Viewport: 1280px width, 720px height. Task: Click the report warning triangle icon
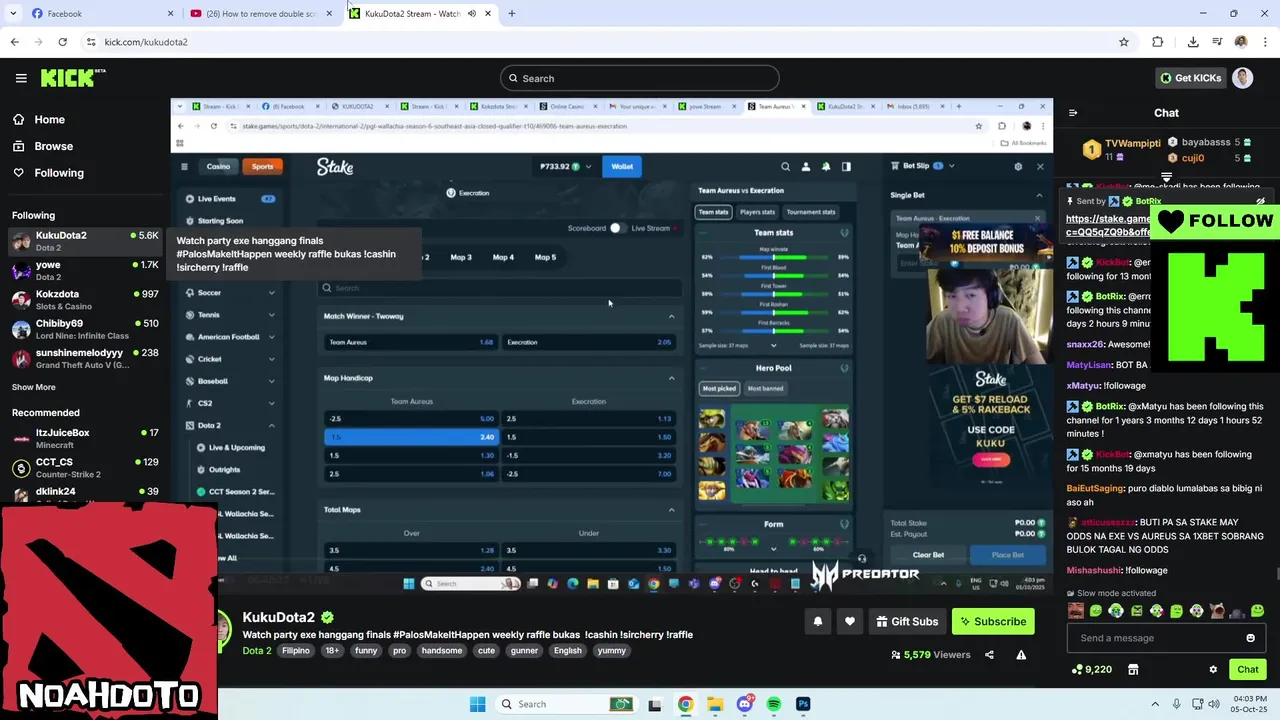tap(1021, 655)
